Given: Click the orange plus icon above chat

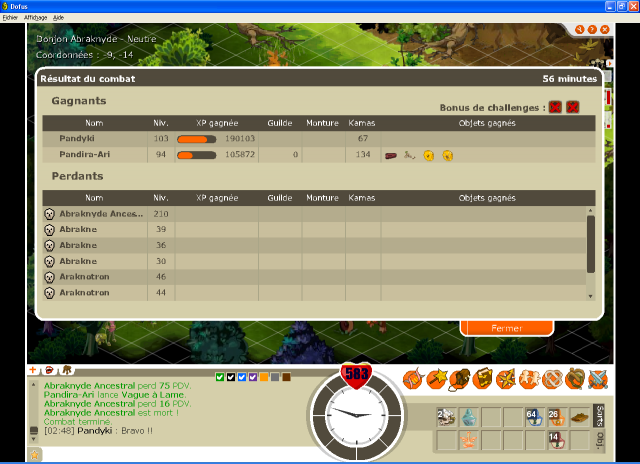Looking at the screenshot, I should pos(33,370).
